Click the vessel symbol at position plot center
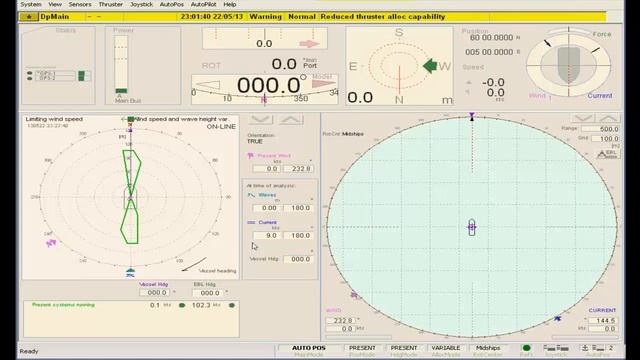 [x=472, y=227]
